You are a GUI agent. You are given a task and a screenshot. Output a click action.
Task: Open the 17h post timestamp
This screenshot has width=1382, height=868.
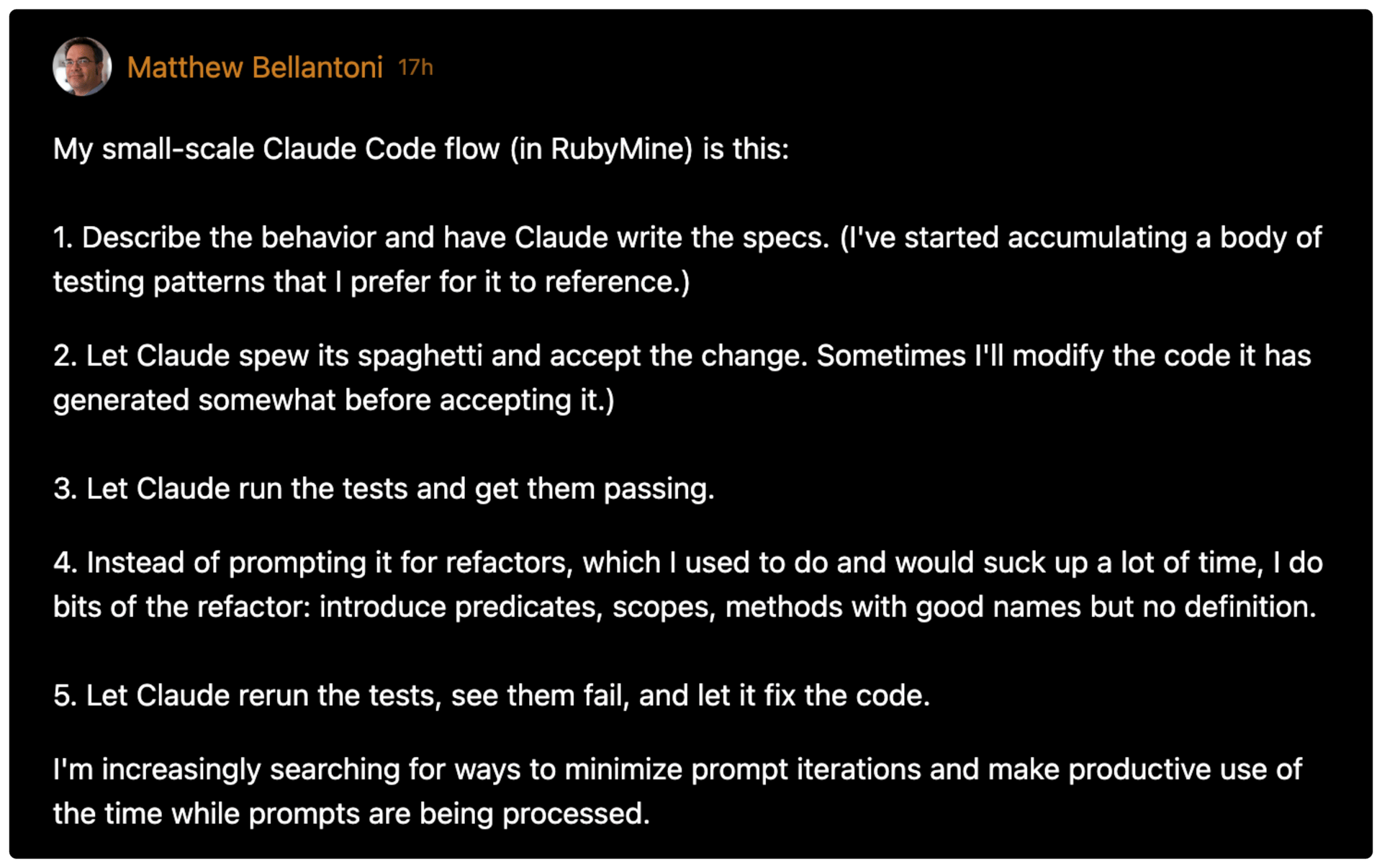click(x=415, y=68)
